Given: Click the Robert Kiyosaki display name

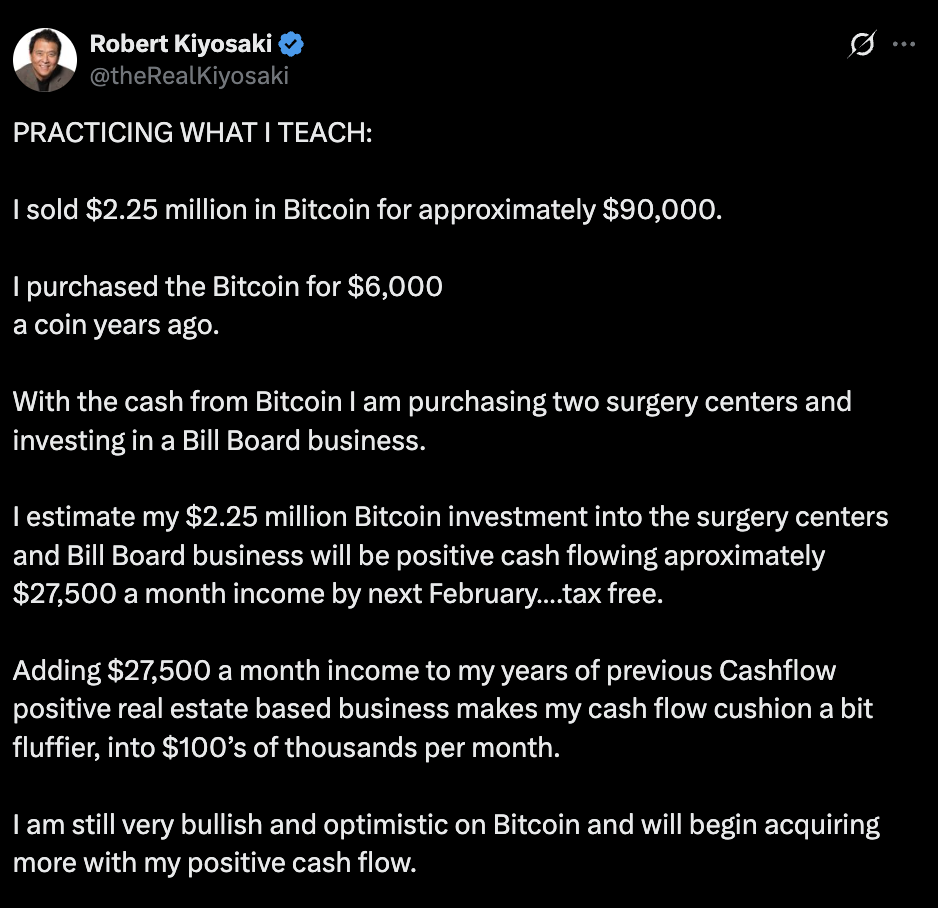Looking at the screenshot, I should [x=180, y=44].
